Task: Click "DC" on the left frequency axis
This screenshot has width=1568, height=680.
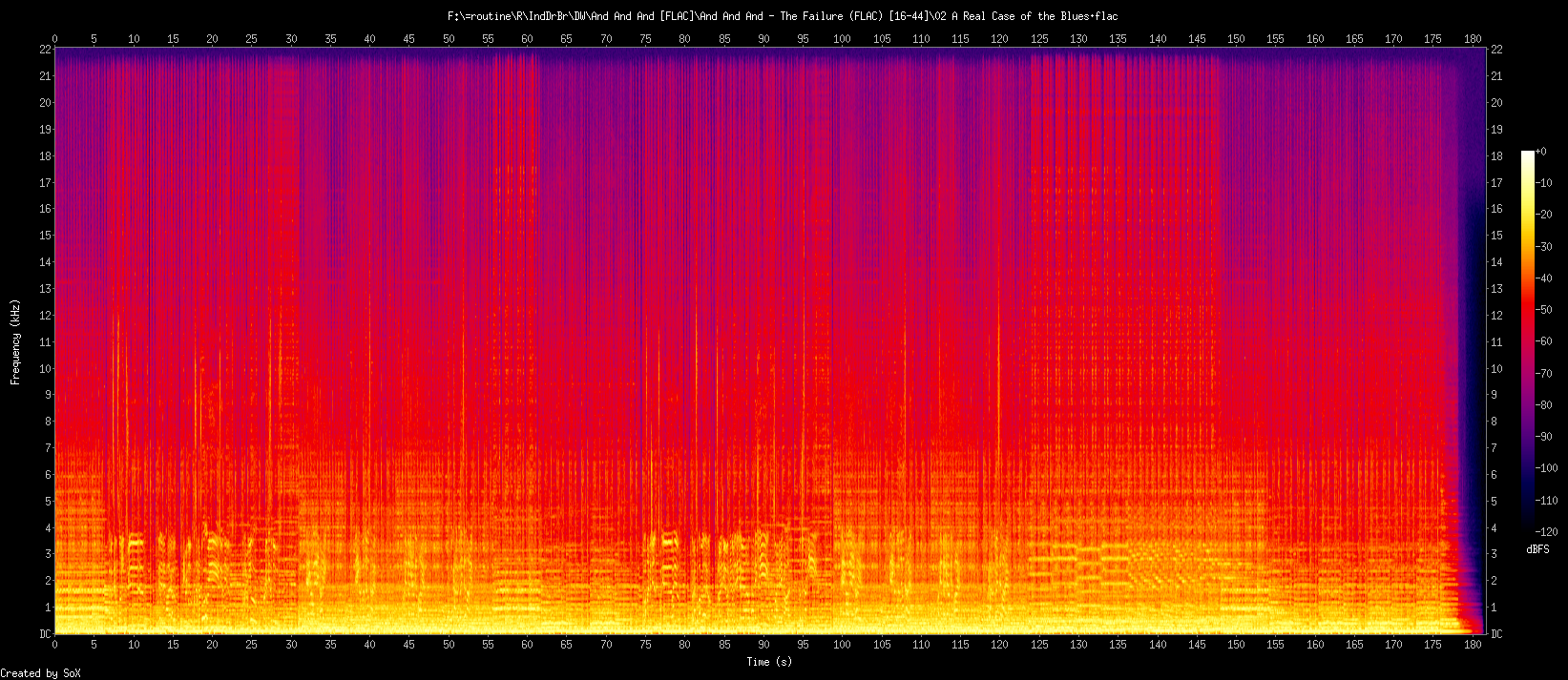Action: click(44, 634)
